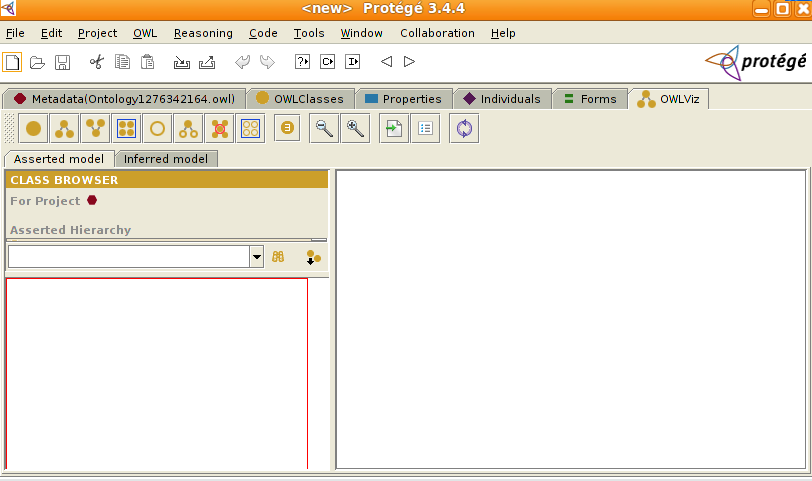
Task: Click the boxed 'C' arrow icon
Action: [327, 62]
